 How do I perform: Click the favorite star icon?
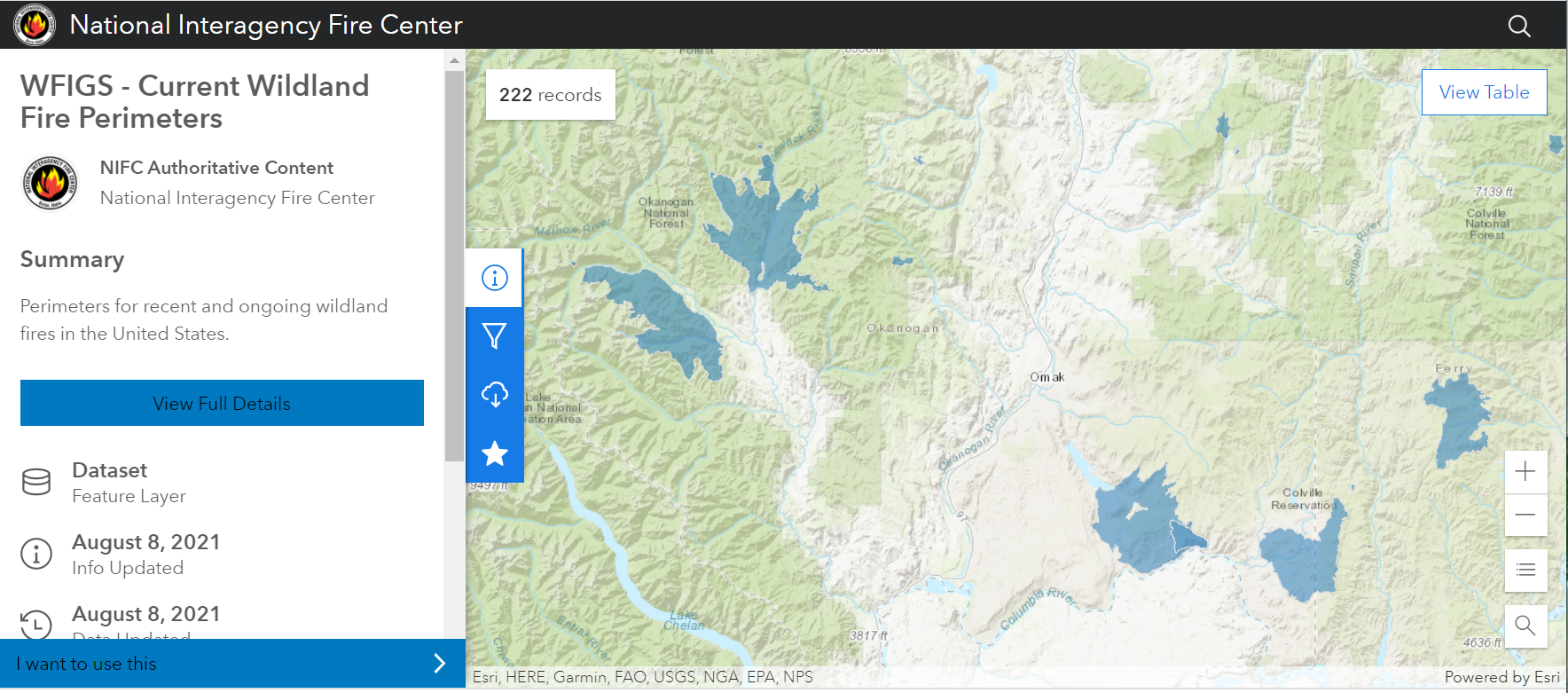[x=494, y=453]
